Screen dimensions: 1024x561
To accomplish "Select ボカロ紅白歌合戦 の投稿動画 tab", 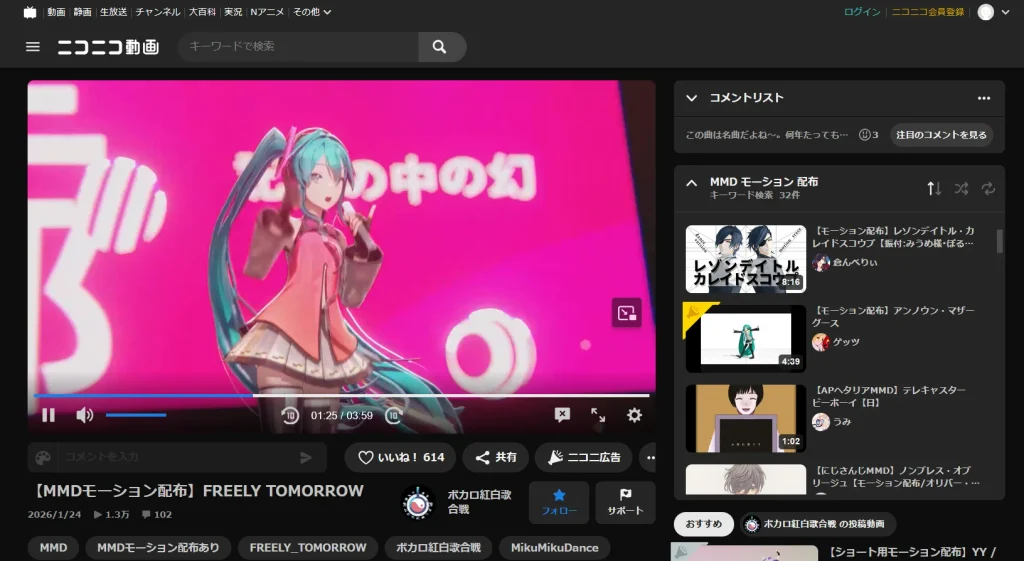I will pyautogui.click(x=818, y=524).
